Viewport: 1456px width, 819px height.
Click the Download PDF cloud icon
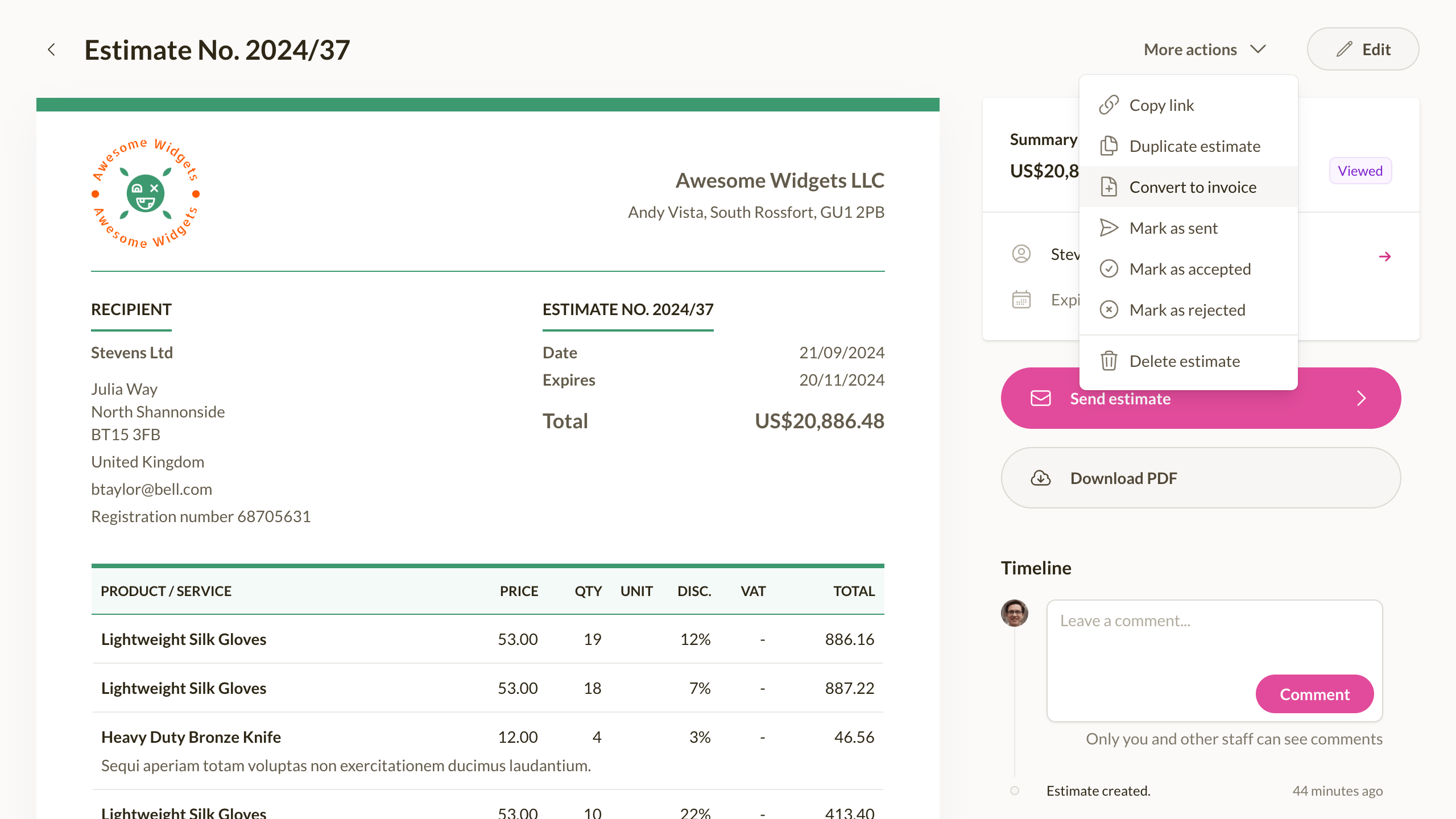(x=1041, y=477)
